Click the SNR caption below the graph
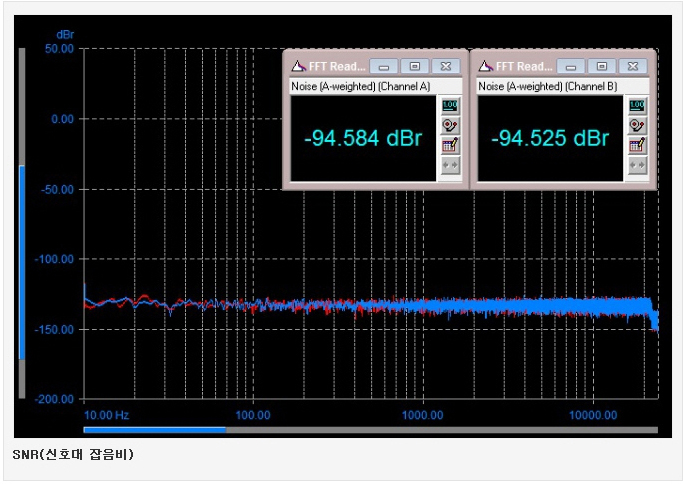The width and height of the screenshot is (683, 484). coord(73,454)
